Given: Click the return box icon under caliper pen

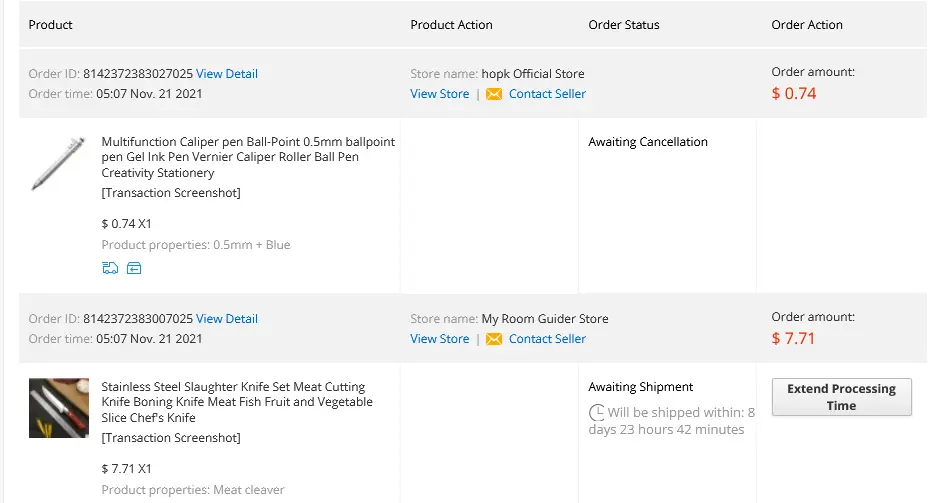Looking at the screenshot, I should (134, 268).
